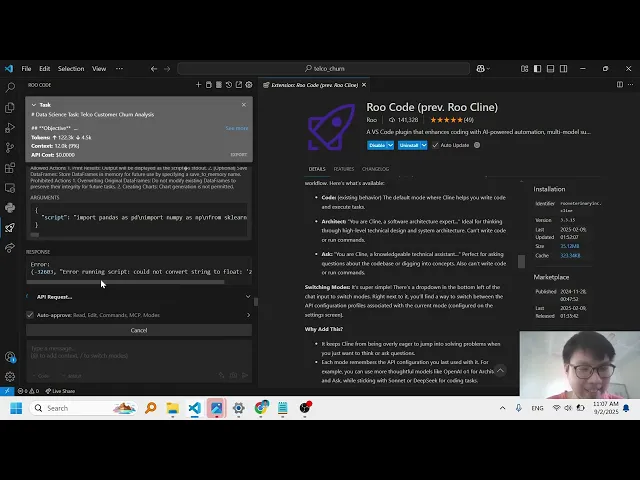Switch to the DETAILS tab
The image size is (640, 480).
point(317,169)
